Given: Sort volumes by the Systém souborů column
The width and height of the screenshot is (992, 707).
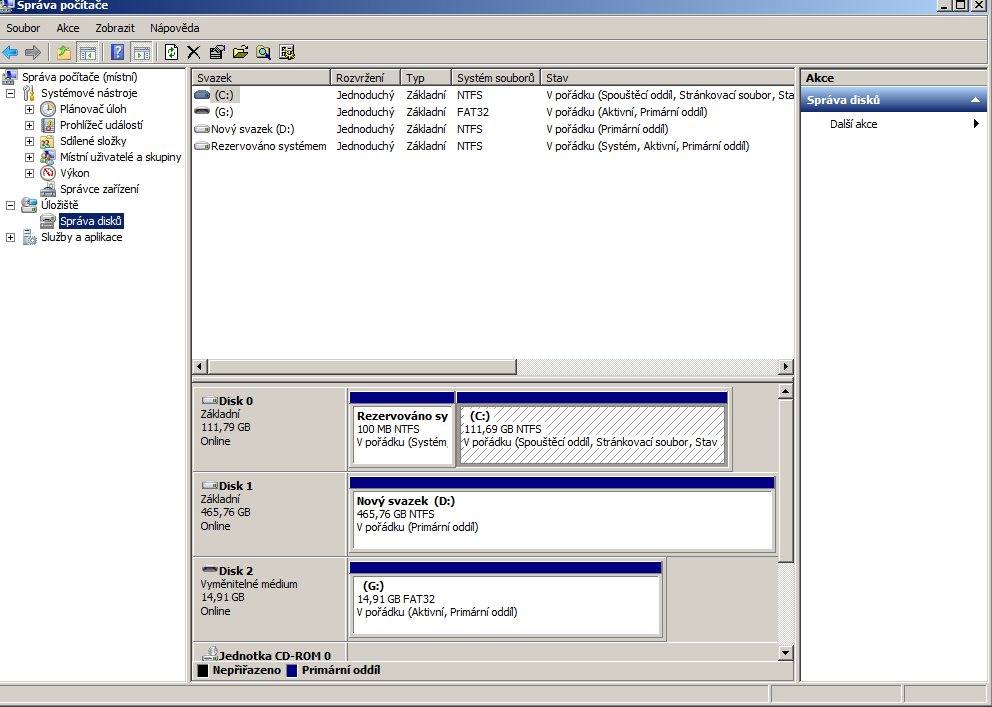Looking at the screenshot, I should 496,78.
